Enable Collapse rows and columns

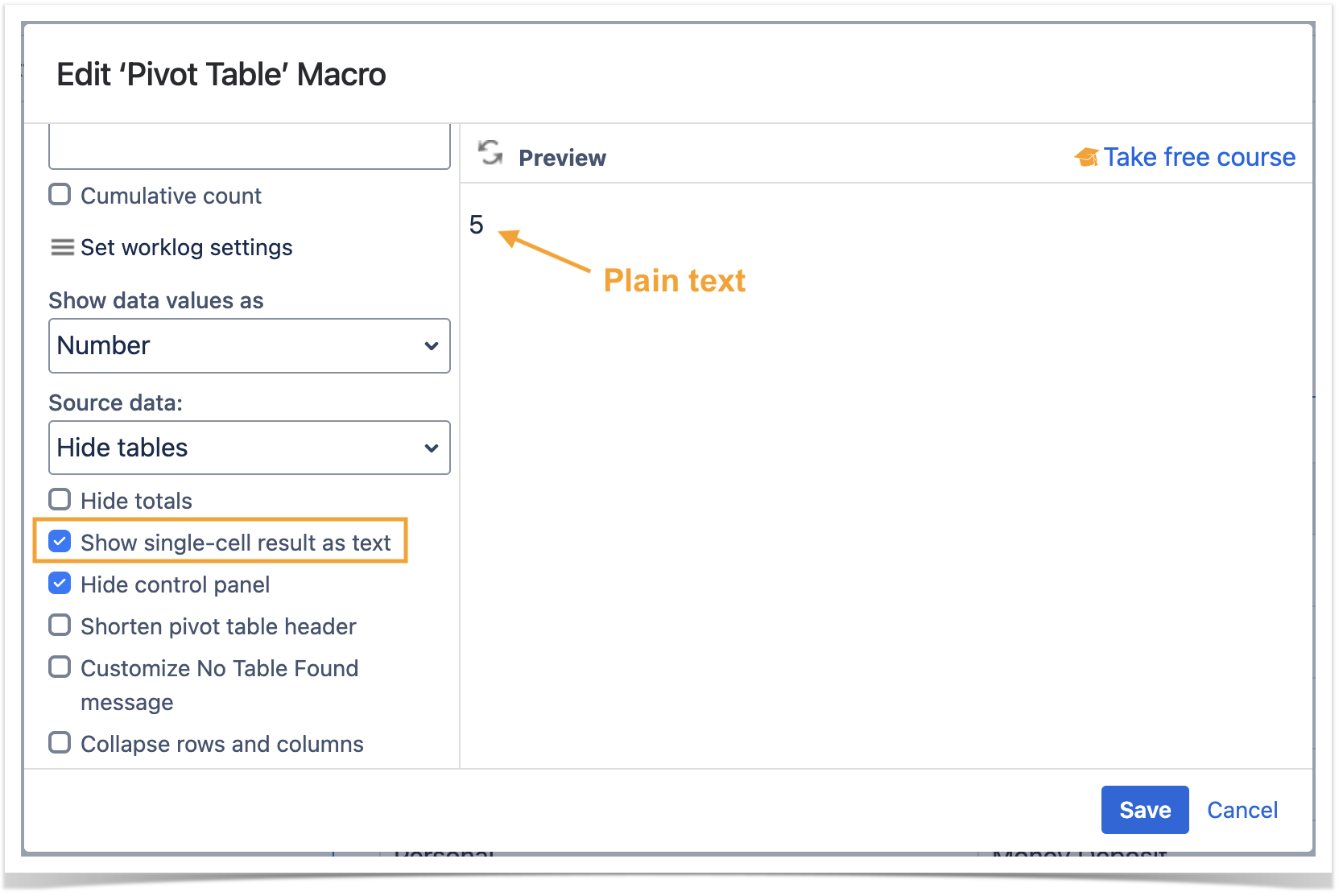point(60,743)
